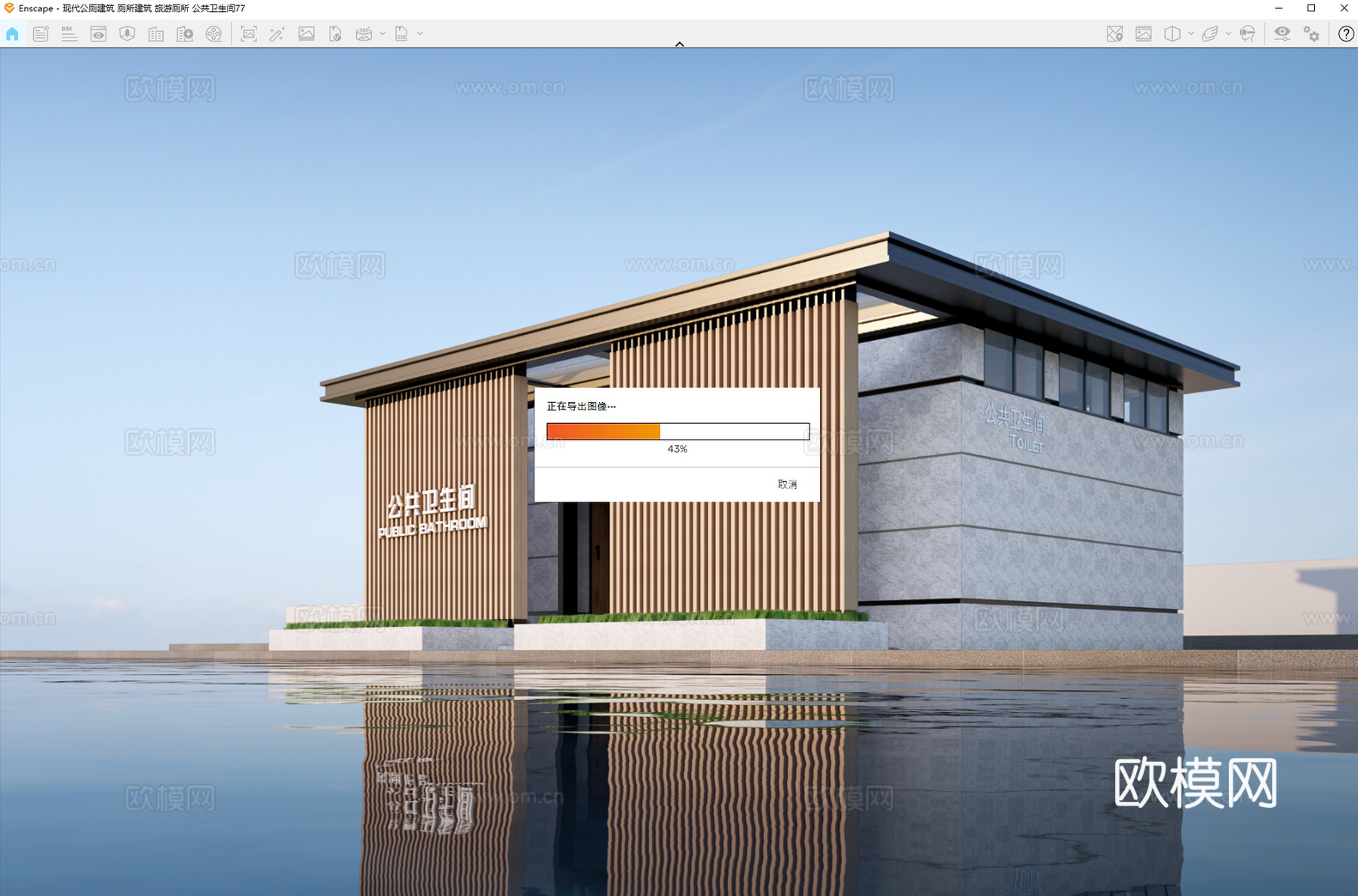Minimize the Enscape window
The height and width of the screenshot is (896, 1358).
tap(1278, 8)
